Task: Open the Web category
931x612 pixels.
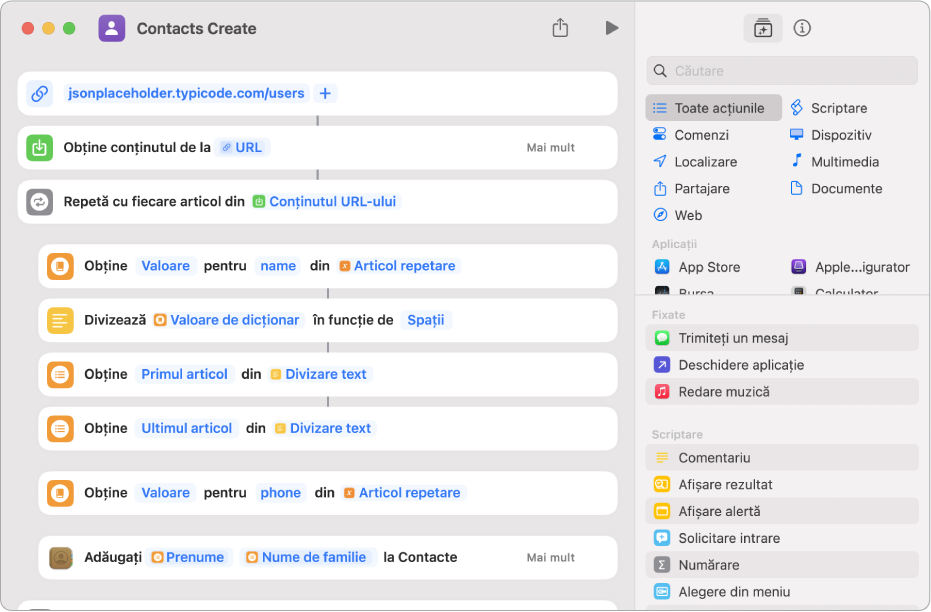Action: [677, 215]
